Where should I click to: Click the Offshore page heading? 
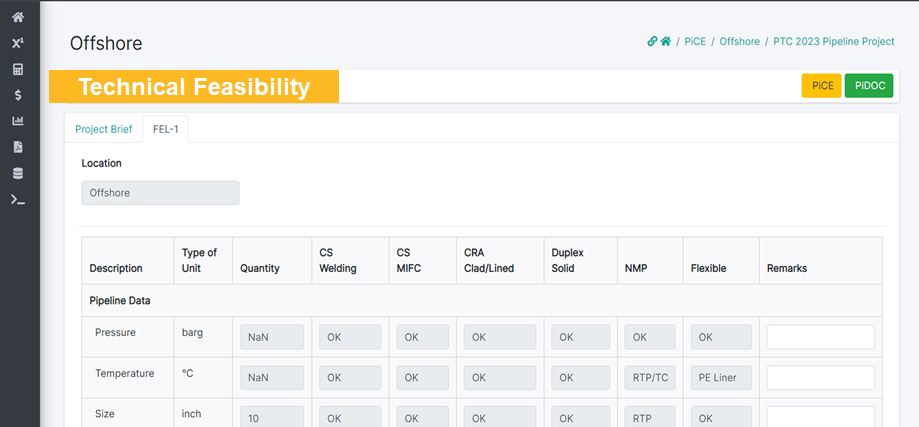click(x=106, y=43)
